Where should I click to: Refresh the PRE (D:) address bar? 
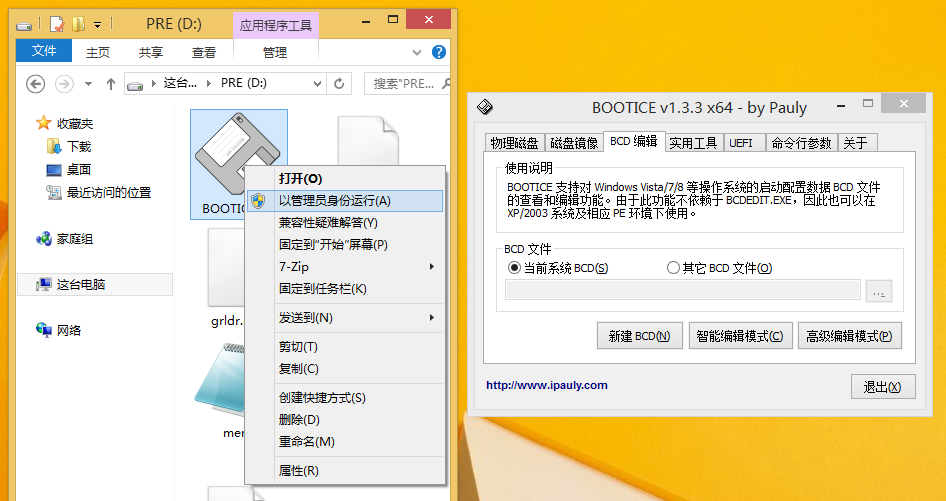(x=339, y=83)
